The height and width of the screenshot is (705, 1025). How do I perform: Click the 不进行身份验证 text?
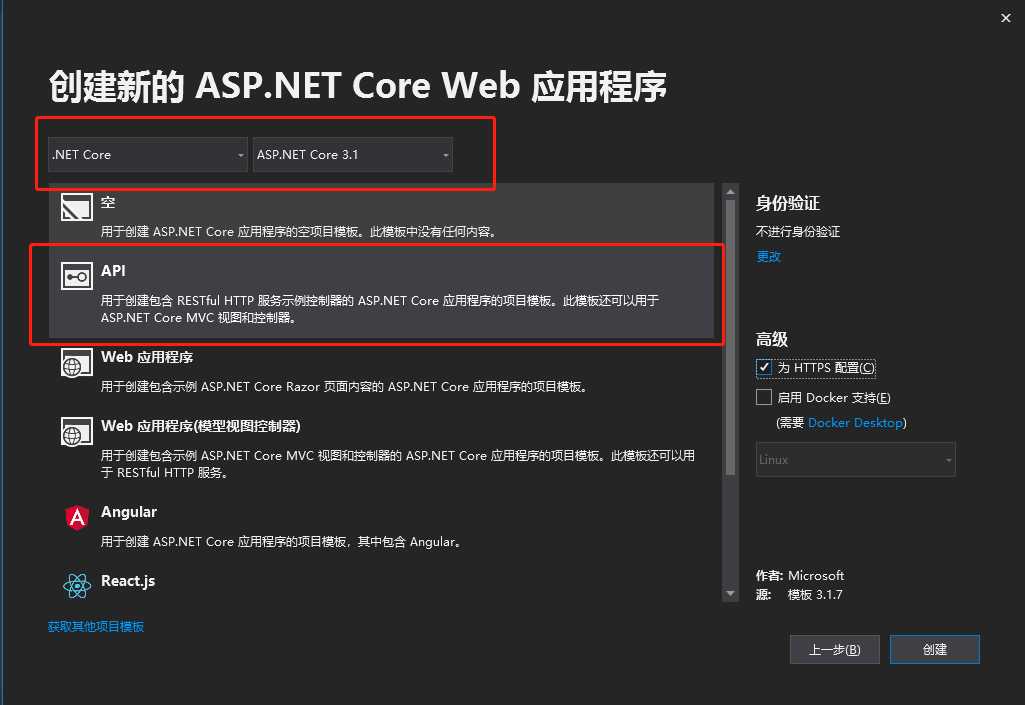tap(798, 232)
